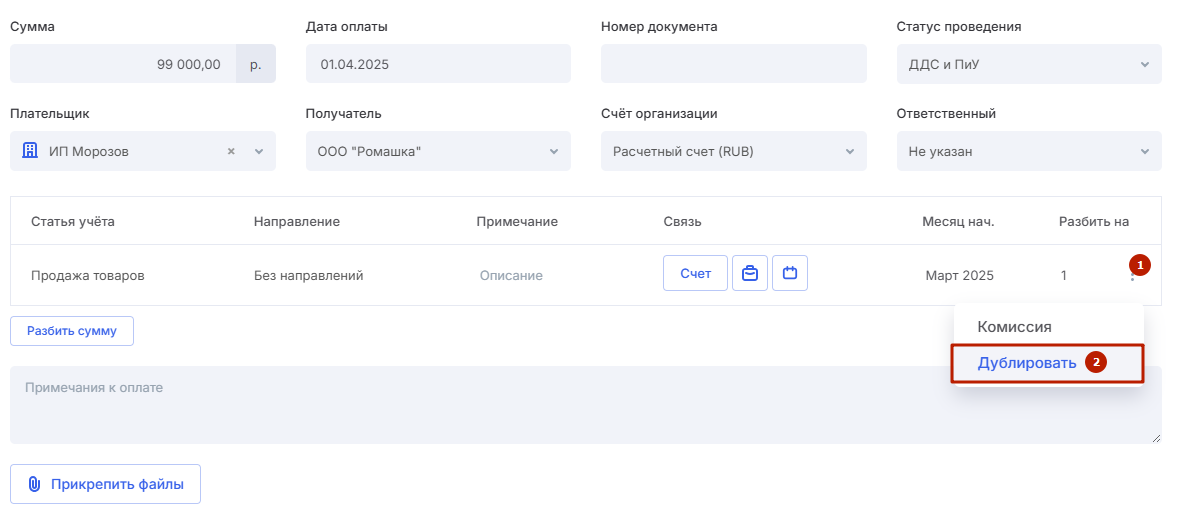The width and height of the screenshot is (1179, 514).
Task: Click the Разбить сумму button
Action: tap(72, 331)
